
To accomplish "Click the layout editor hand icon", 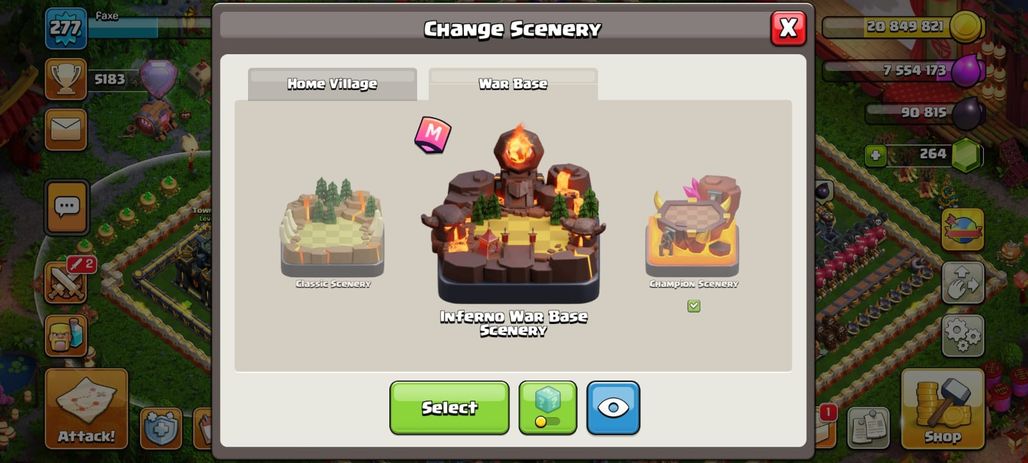I will (963, 283).
